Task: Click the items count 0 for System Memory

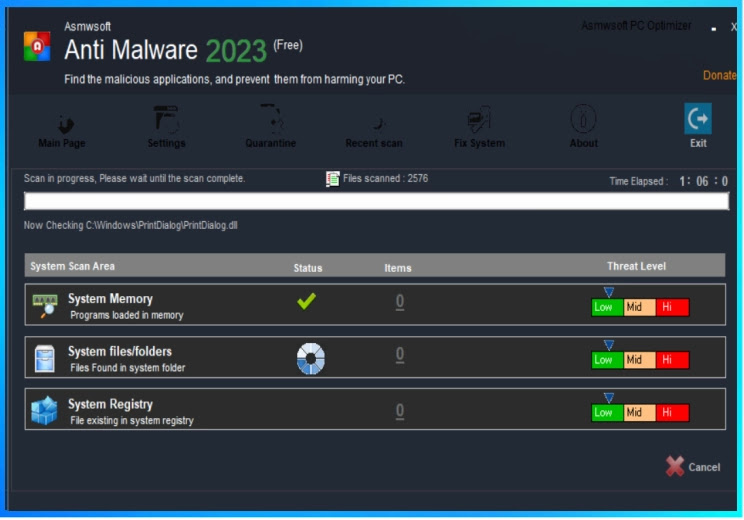Action: [400, 302]
